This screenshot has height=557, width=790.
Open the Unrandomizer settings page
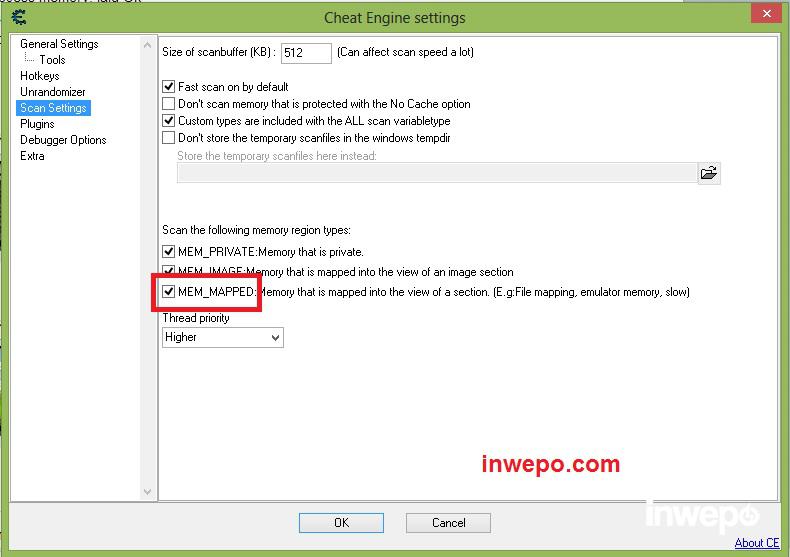(x=52, y=92)
